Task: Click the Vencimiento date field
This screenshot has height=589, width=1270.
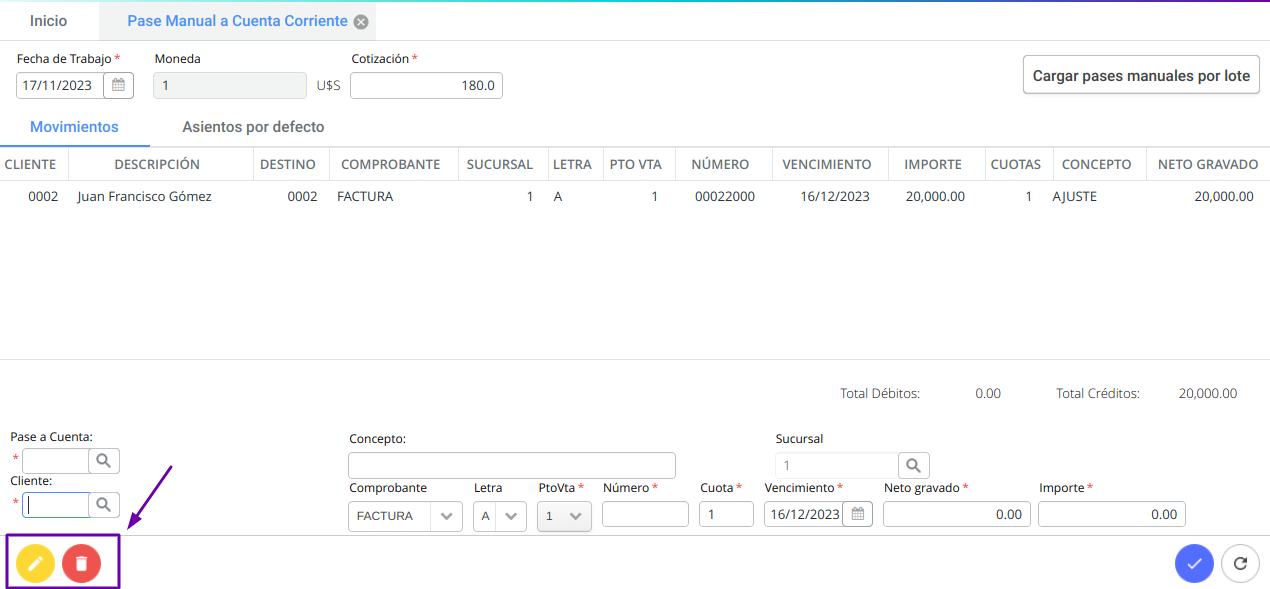Action: click(804, 514)
